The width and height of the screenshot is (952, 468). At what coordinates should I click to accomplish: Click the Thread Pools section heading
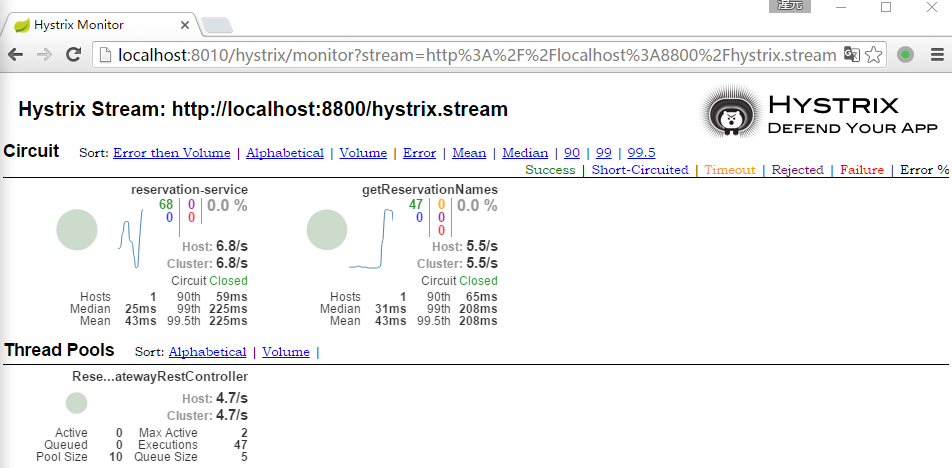(x=59, y=350)
